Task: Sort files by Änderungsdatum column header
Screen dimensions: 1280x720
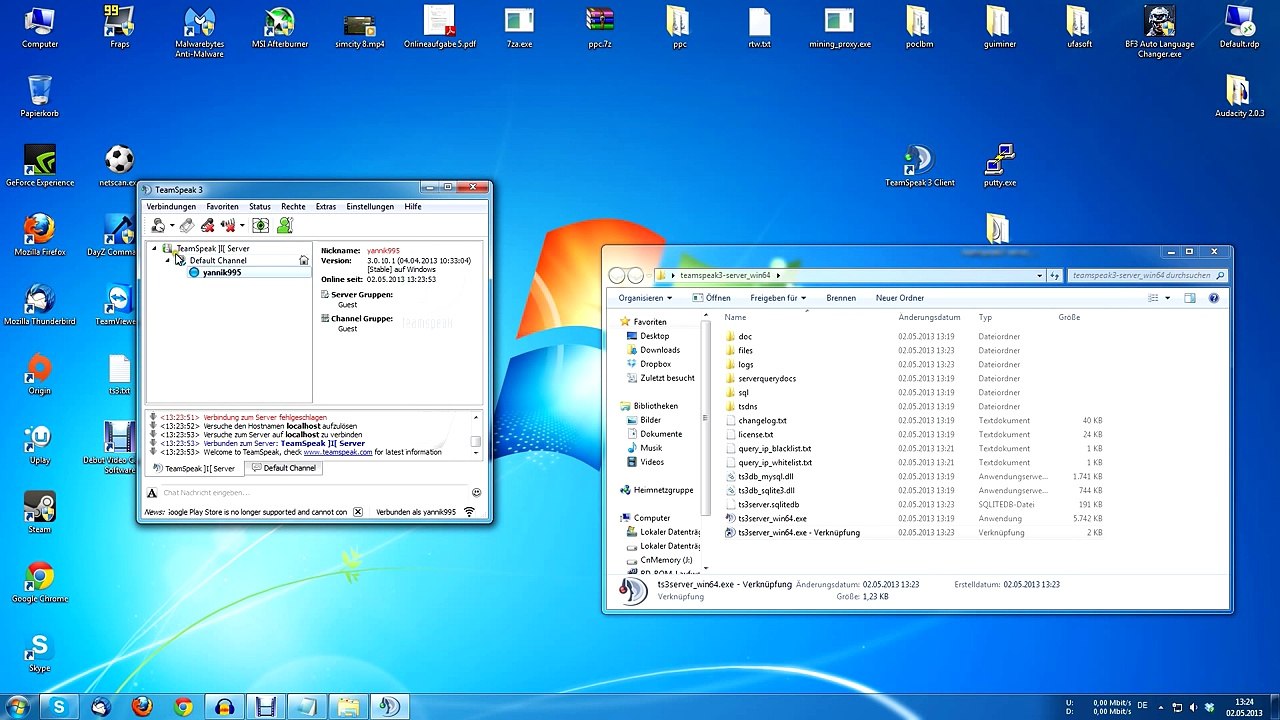Action: point(929,317)
